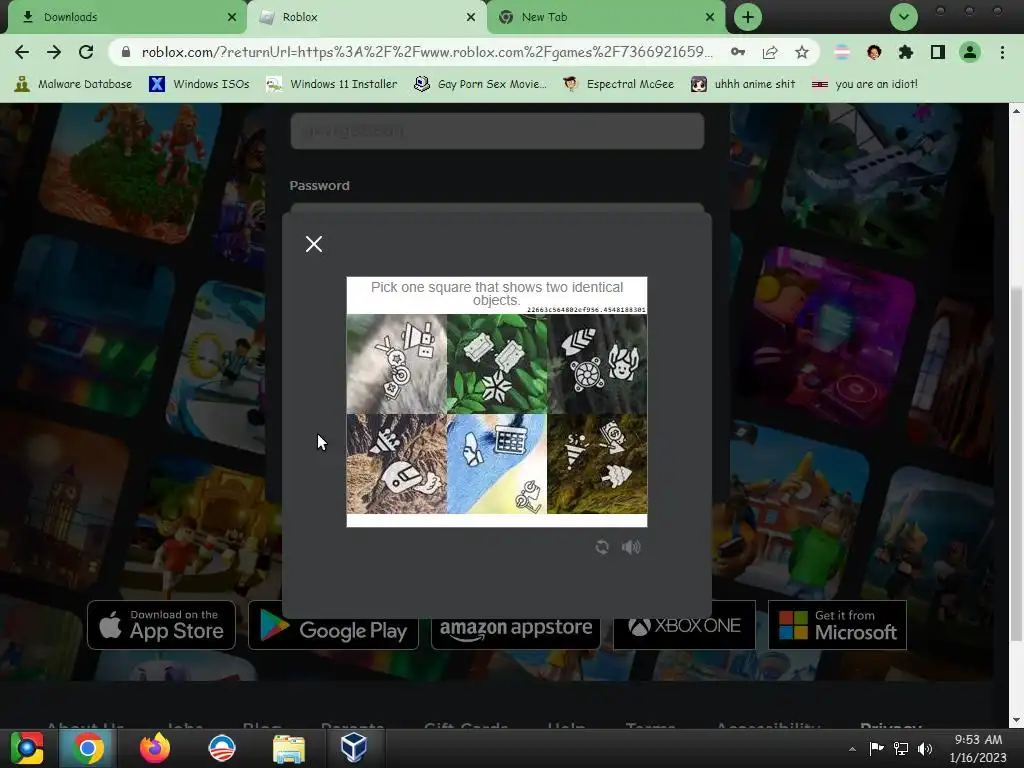The height and width of the screenshot is (768, 1024).
Task: View site info via the lock icon
Action: (127, 52)
